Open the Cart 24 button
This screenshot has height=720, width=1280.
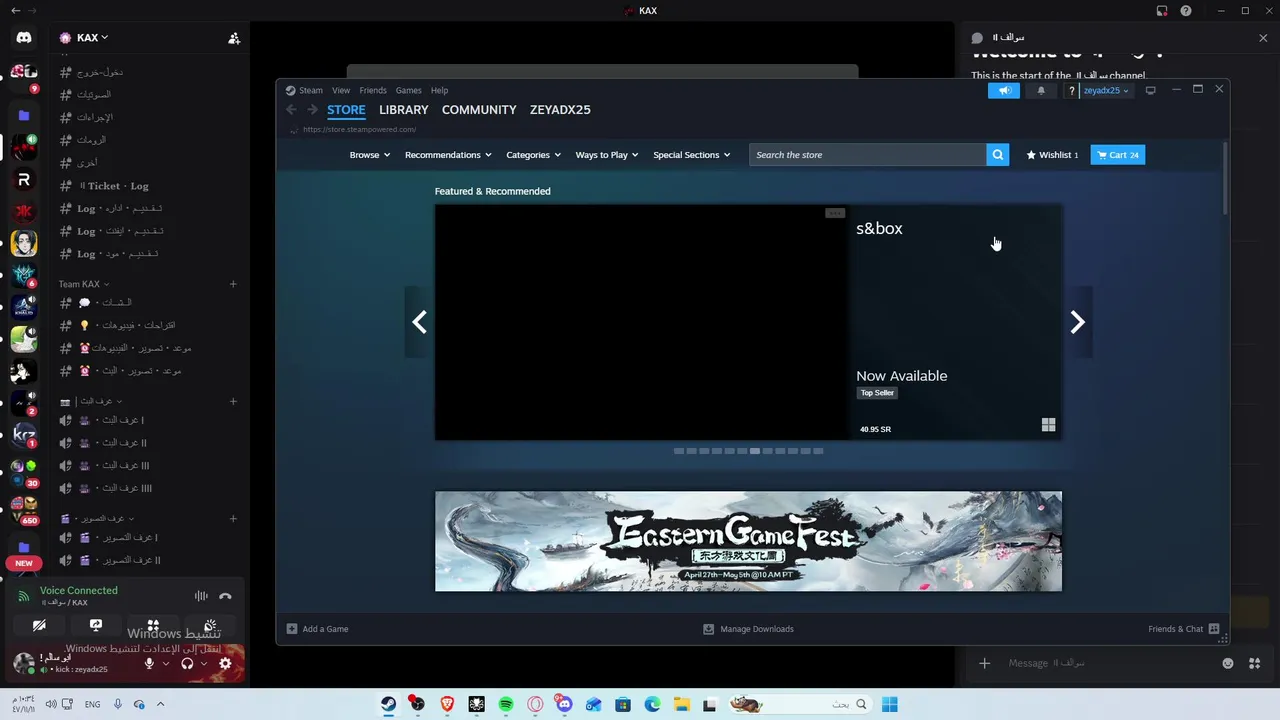1117,155
